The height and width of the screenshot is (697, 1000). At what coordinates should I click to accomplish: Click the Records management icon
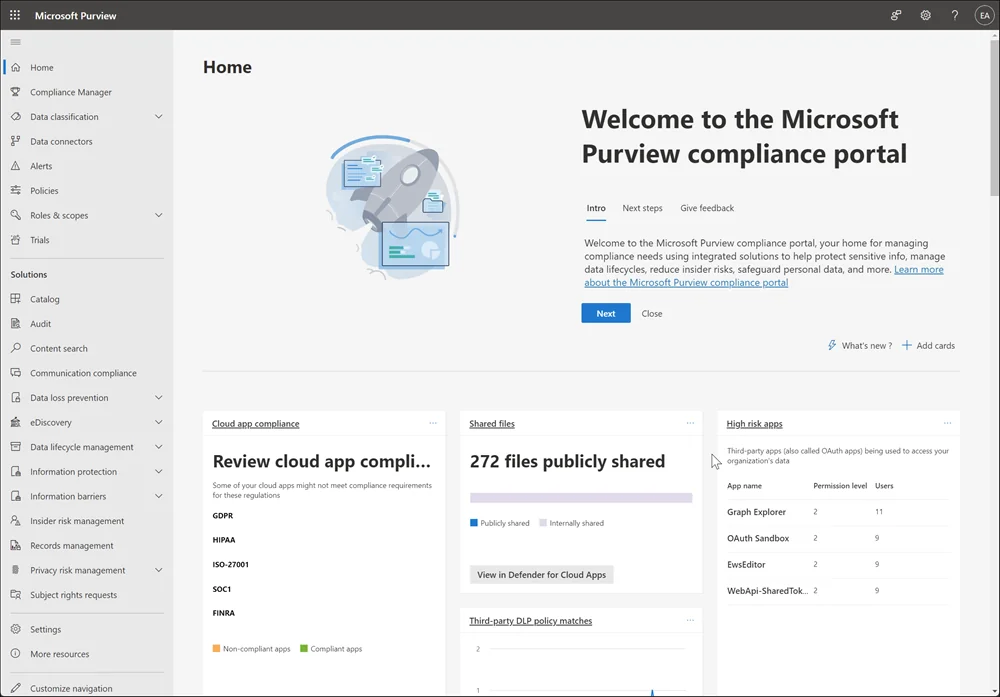coord(16,545)
